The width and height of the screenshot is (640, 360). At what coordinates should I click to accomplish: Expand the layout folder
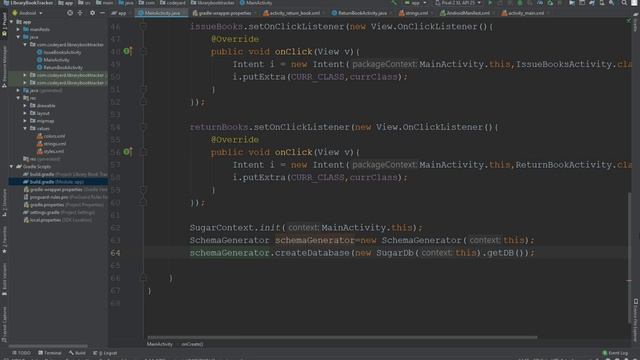click(25, 113)
